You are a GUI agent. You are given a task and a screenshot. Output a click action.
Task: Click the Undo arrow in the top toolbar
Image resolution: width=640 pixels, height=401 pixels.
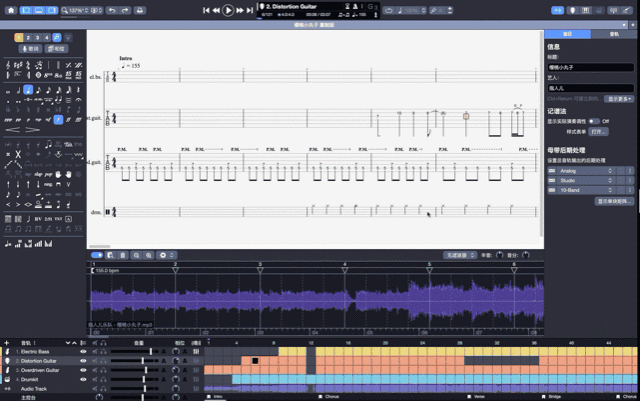(112, 10)
